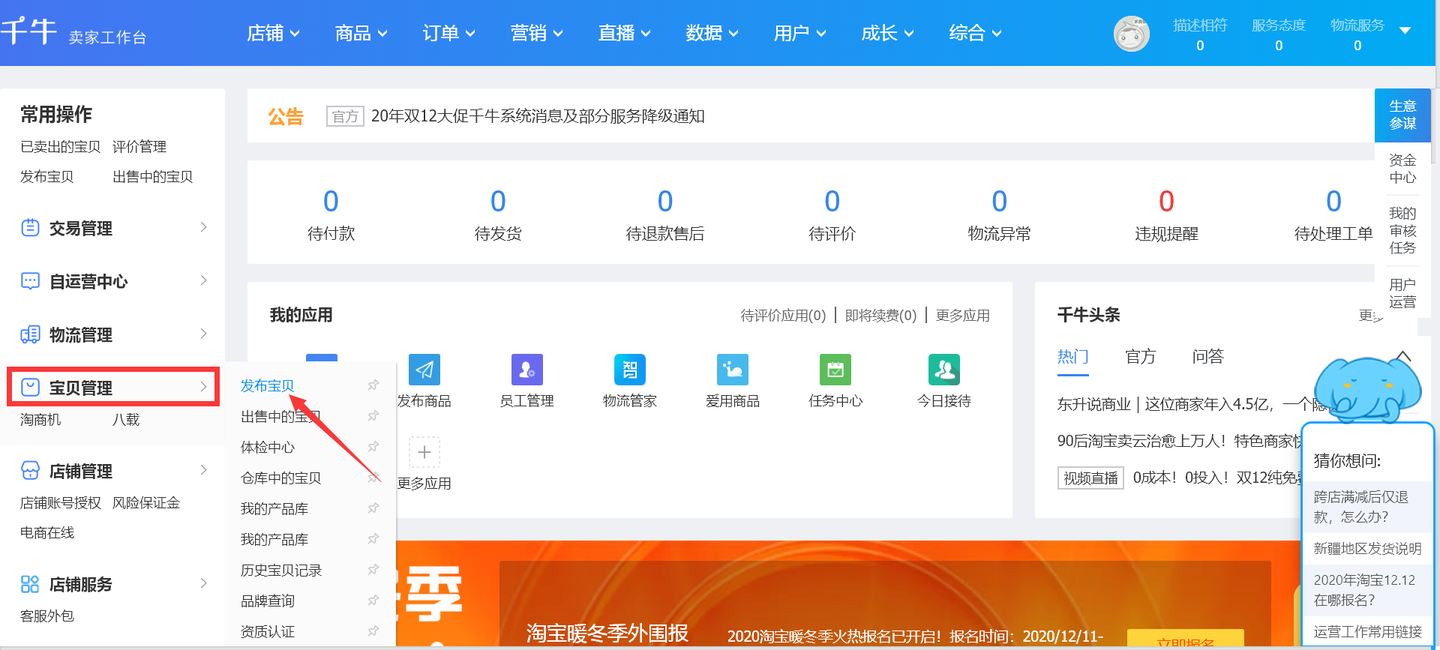Click the 自运营中心 chat bubble icon
The image size is (1440, 650).
[30, 281]
